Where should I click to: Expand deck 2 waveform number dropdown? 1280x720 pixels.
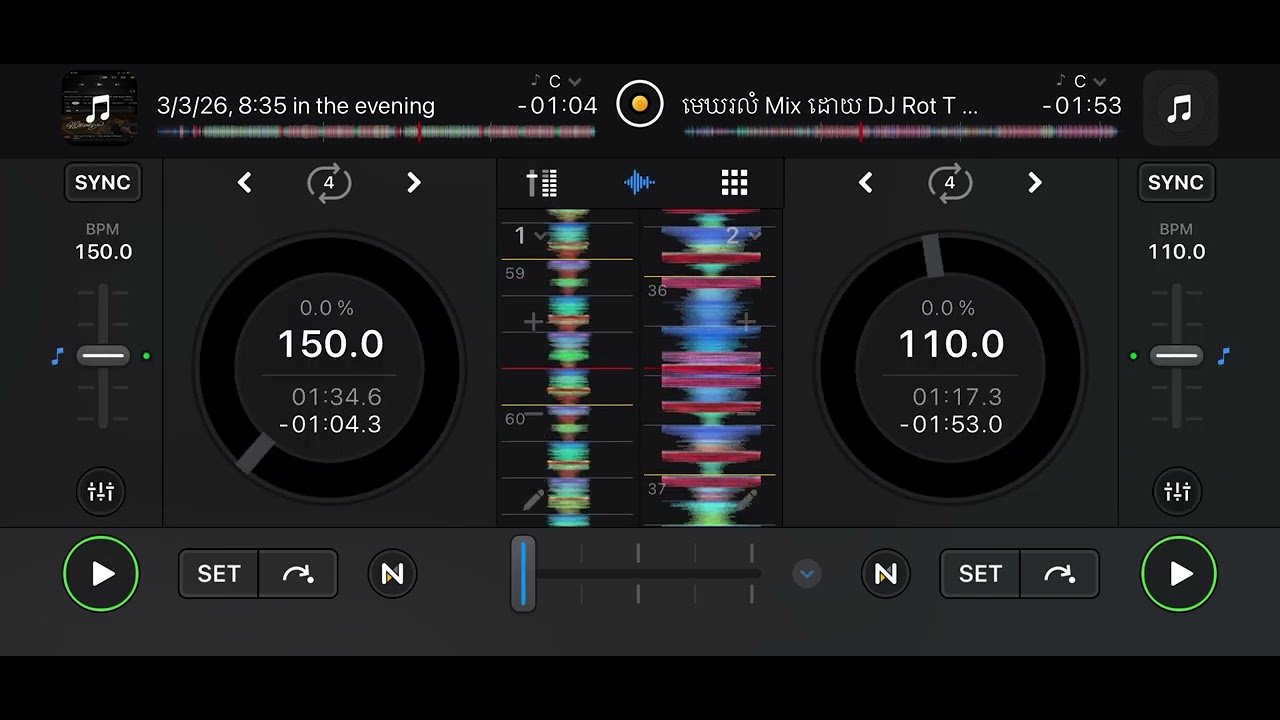(x=743, y=236)
